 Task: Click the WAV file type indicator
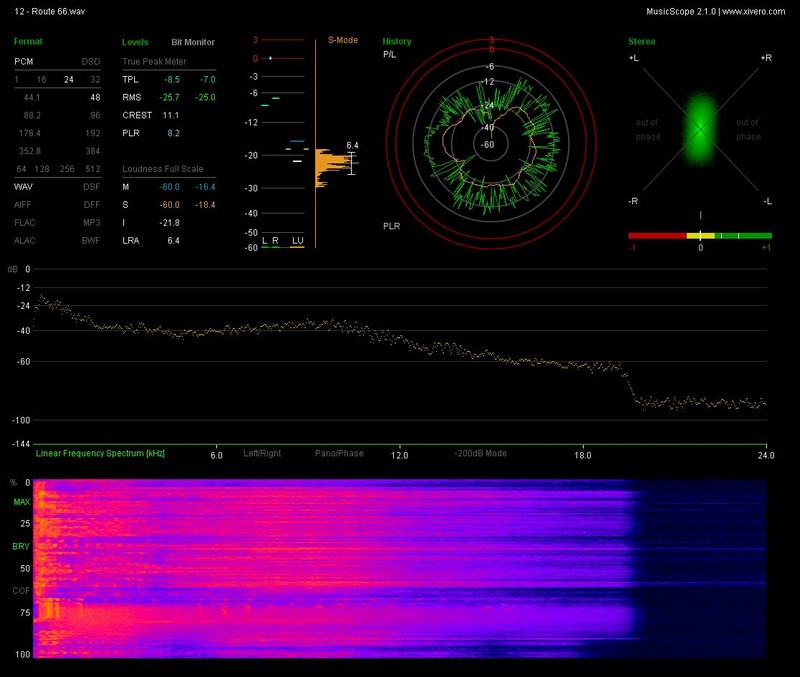[23, 187]
